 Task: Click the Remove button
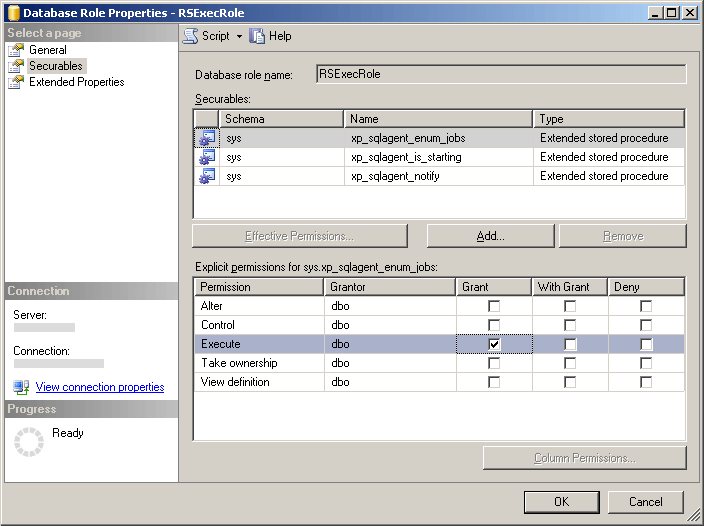(x=623, y=236)
